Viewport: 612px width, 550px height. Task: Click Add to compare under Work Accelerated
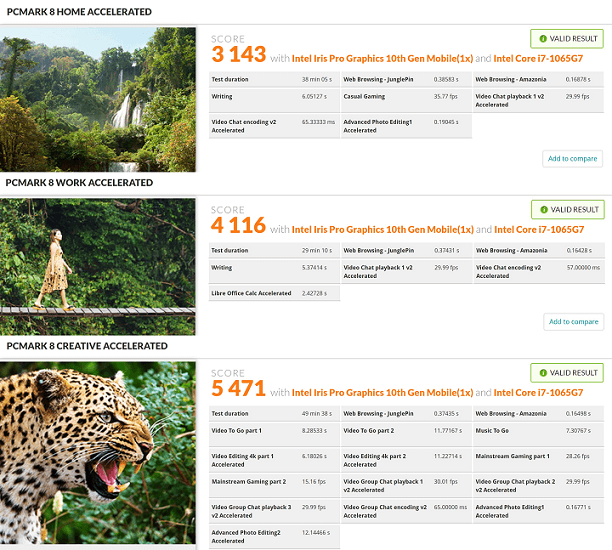click(574, 321)
